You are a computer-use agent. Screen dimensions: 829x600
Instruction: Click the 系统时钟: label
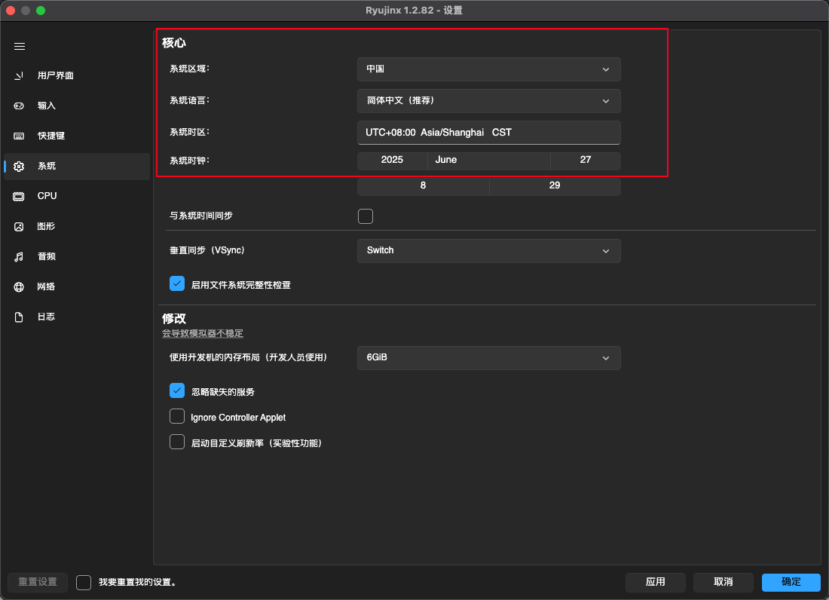tap(189, 161)
